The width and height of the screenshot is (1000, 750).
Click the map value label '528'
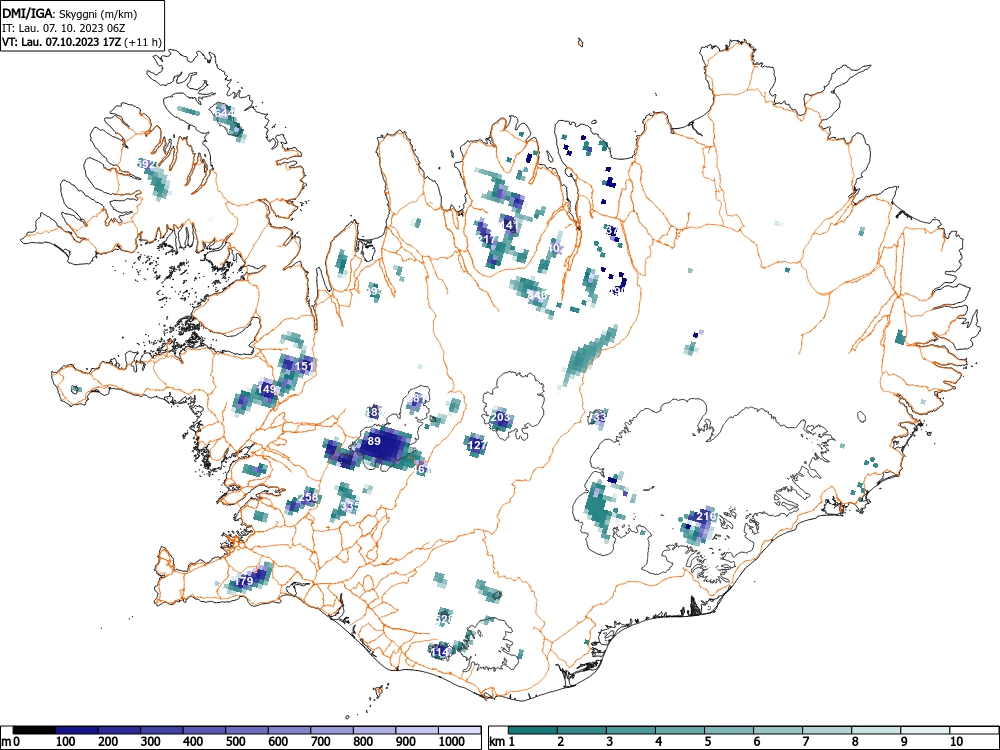click(x=444, y=619)
